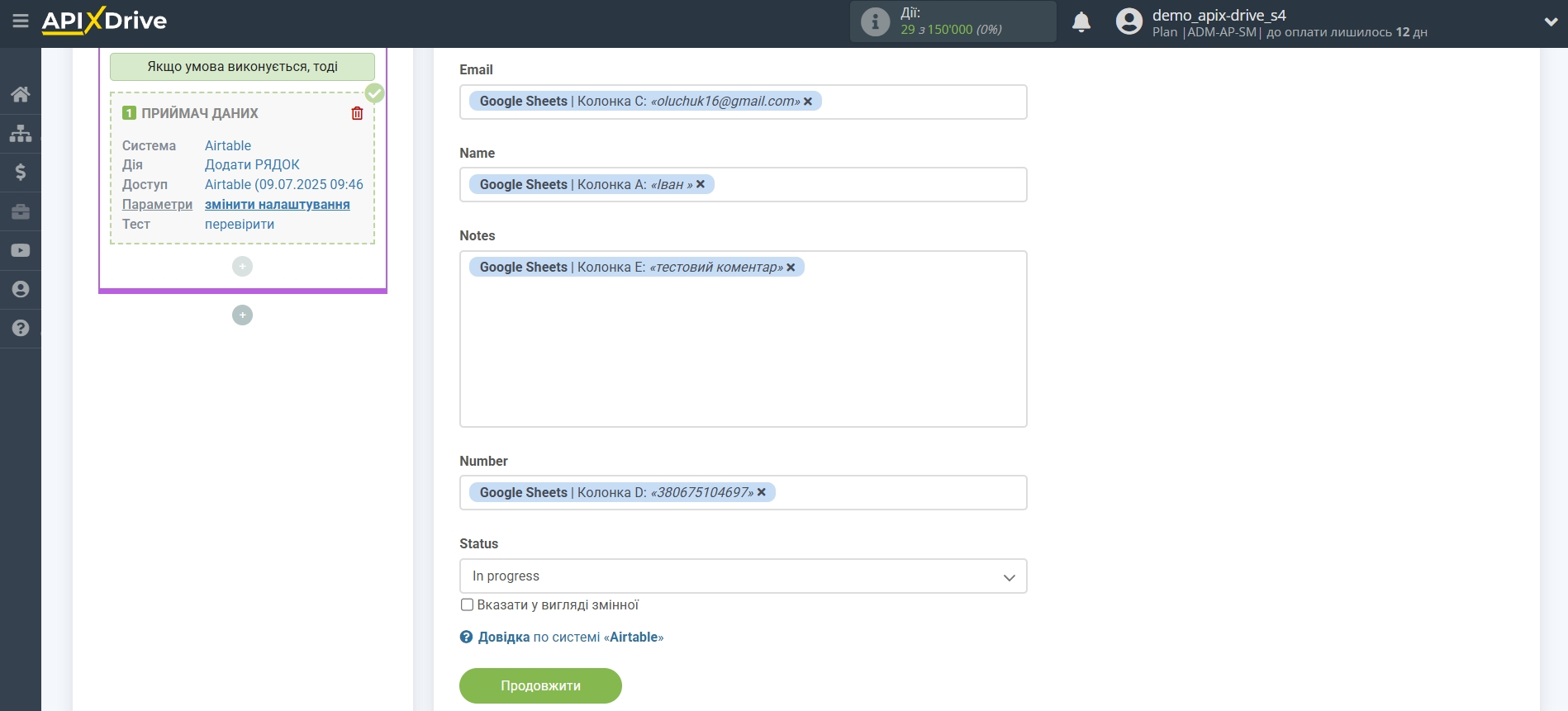The height and width of the screenshot is (711, 1568).
Task: Open Довідка по системі Airtable link
Action: 571,637
